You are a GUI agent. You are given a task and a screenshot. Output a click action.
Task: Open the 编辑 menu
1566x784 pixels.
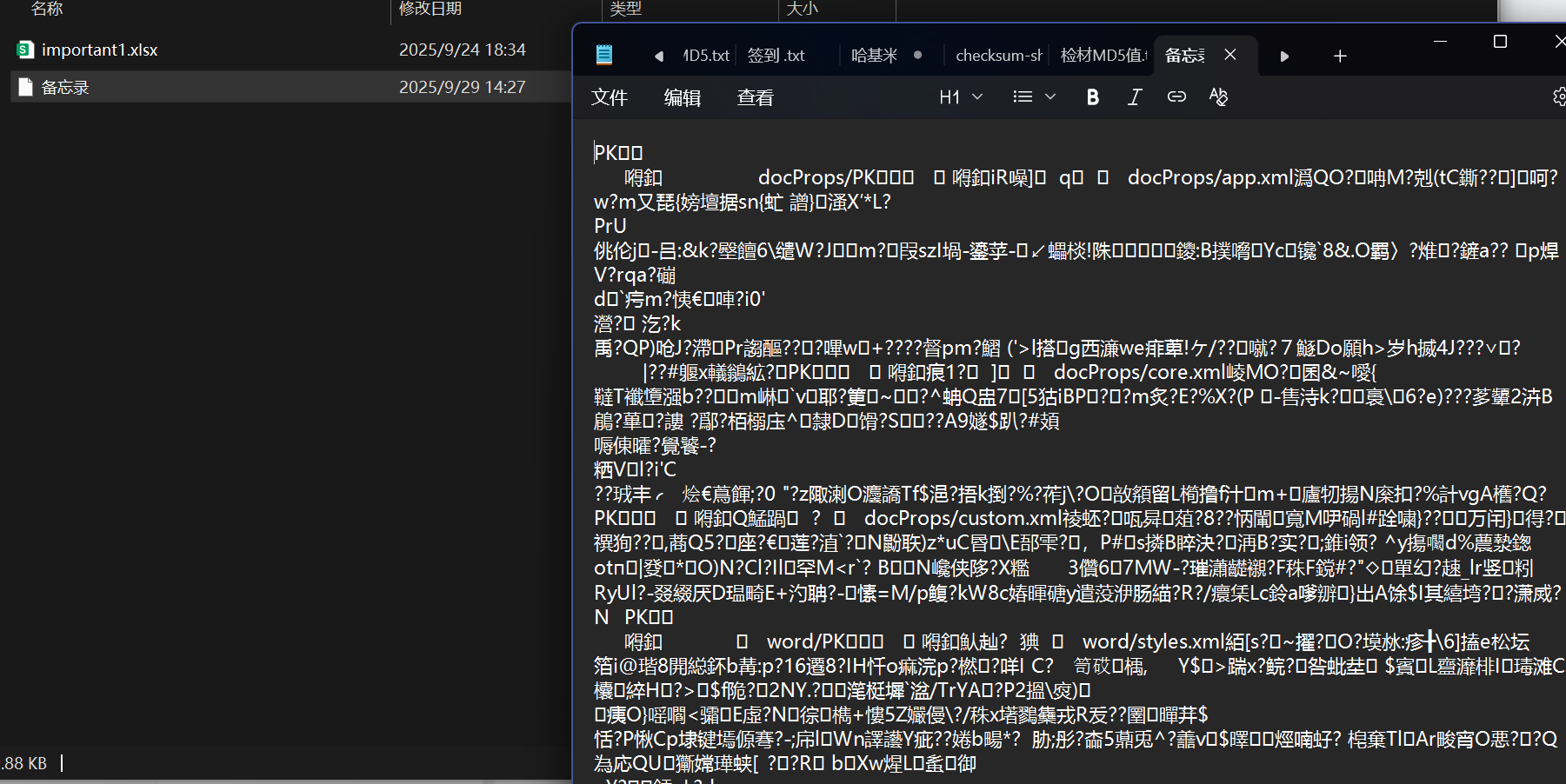pos(683,98)
